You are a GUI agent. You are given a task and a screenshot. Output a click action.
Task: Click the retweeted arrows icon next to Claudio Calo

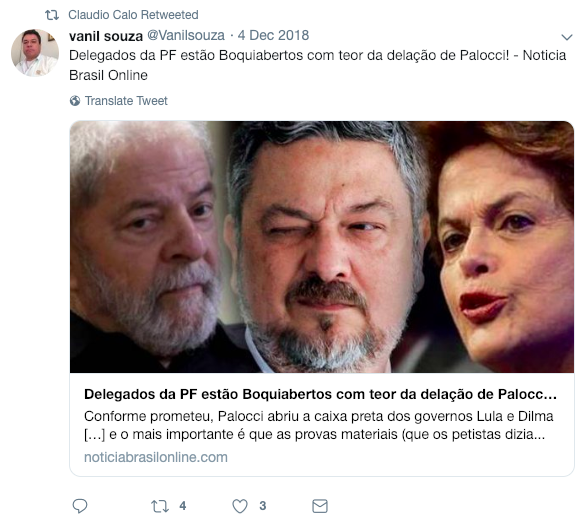pyautogui.click(x=52, y=15)
